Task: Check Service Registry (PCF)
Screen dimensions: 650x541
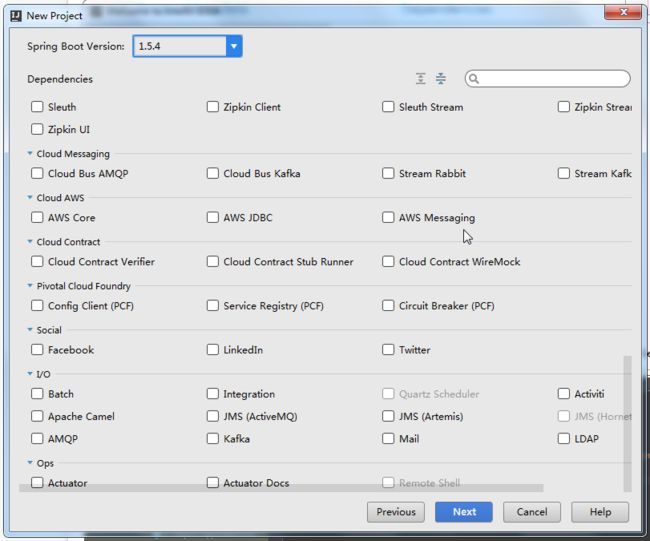Action: click(x=213, y=306)
